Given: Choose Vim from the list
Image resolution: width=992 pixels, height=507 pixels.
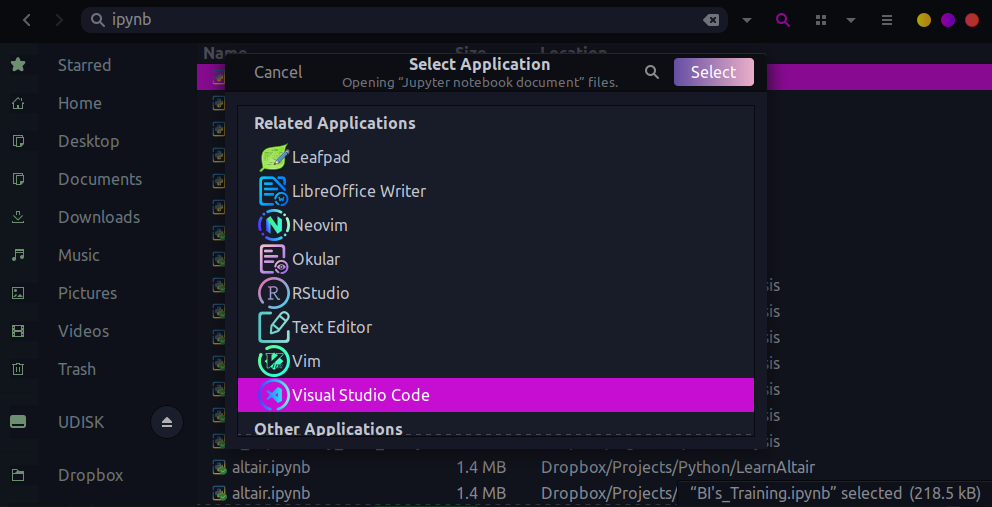Looking at the screenshot, I should 496,361.
